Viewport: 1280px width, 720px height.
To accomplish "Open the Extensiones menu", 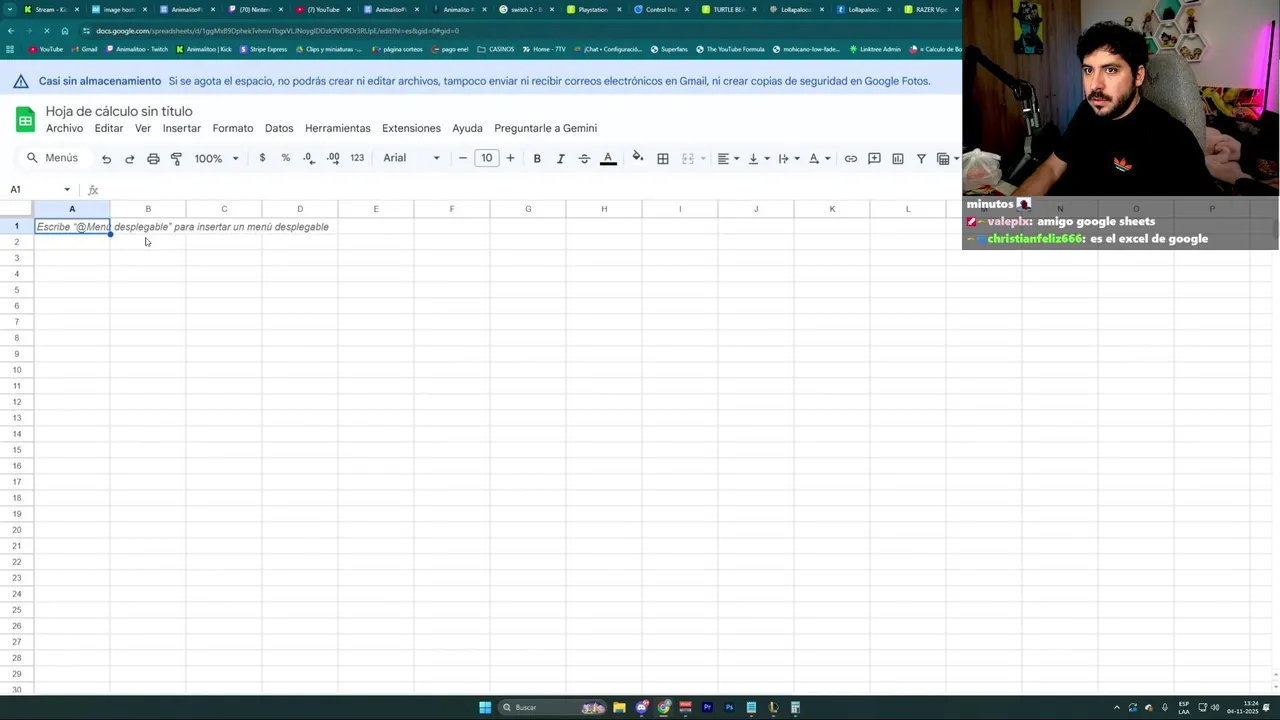I will tap(411, 128).
